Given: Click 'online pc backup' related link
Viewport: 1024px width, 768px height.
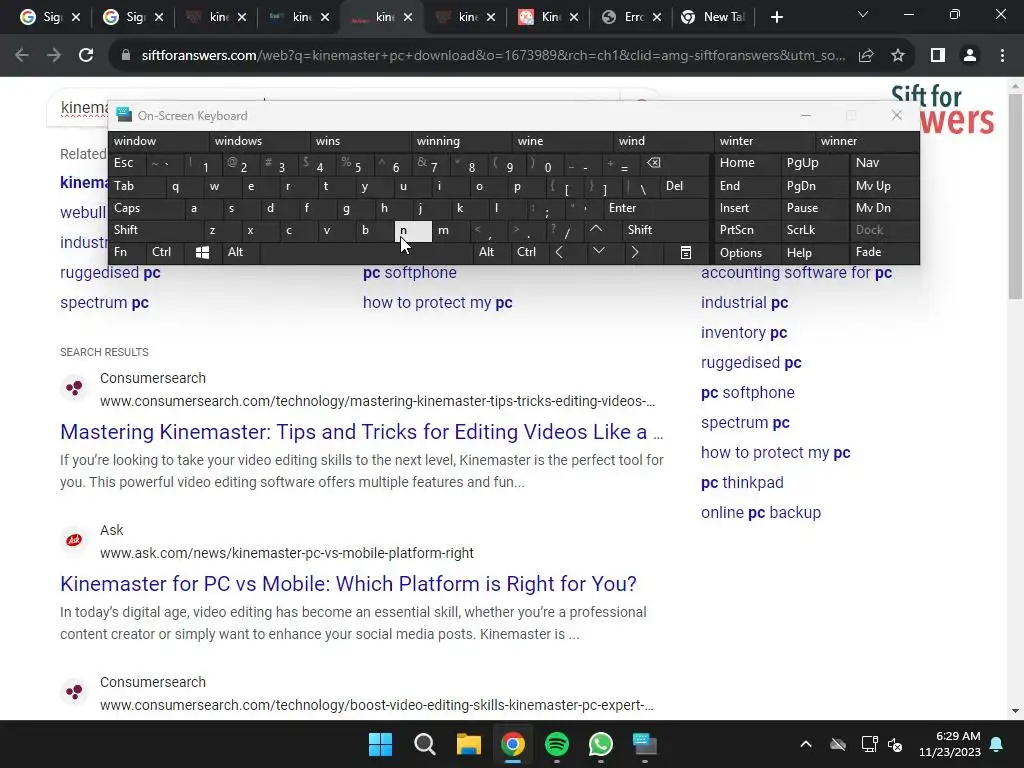Looking at the screenshot, I should 761,513.
